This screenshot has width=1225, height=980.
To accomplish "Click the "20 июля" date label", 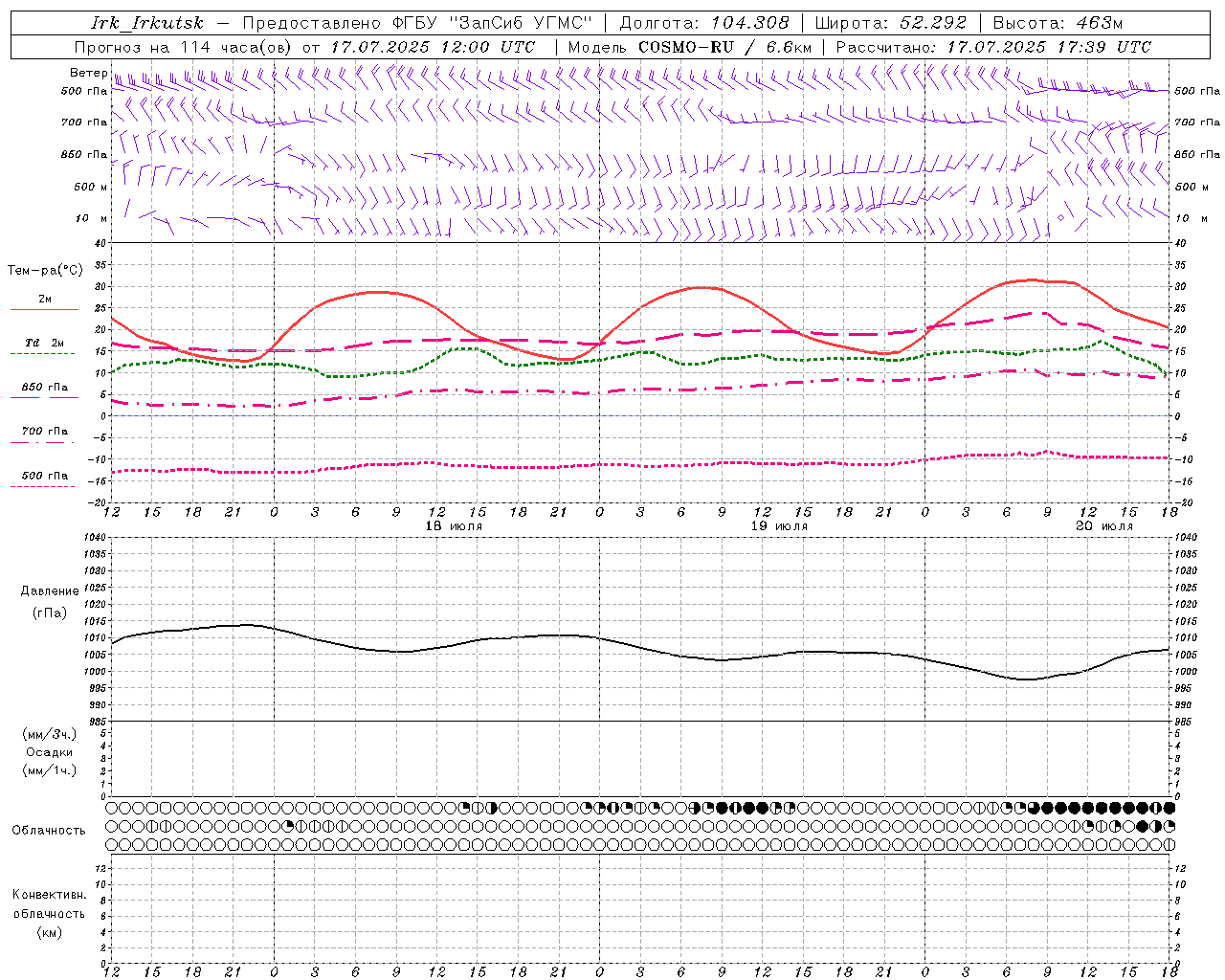I will pos(1104,526).
